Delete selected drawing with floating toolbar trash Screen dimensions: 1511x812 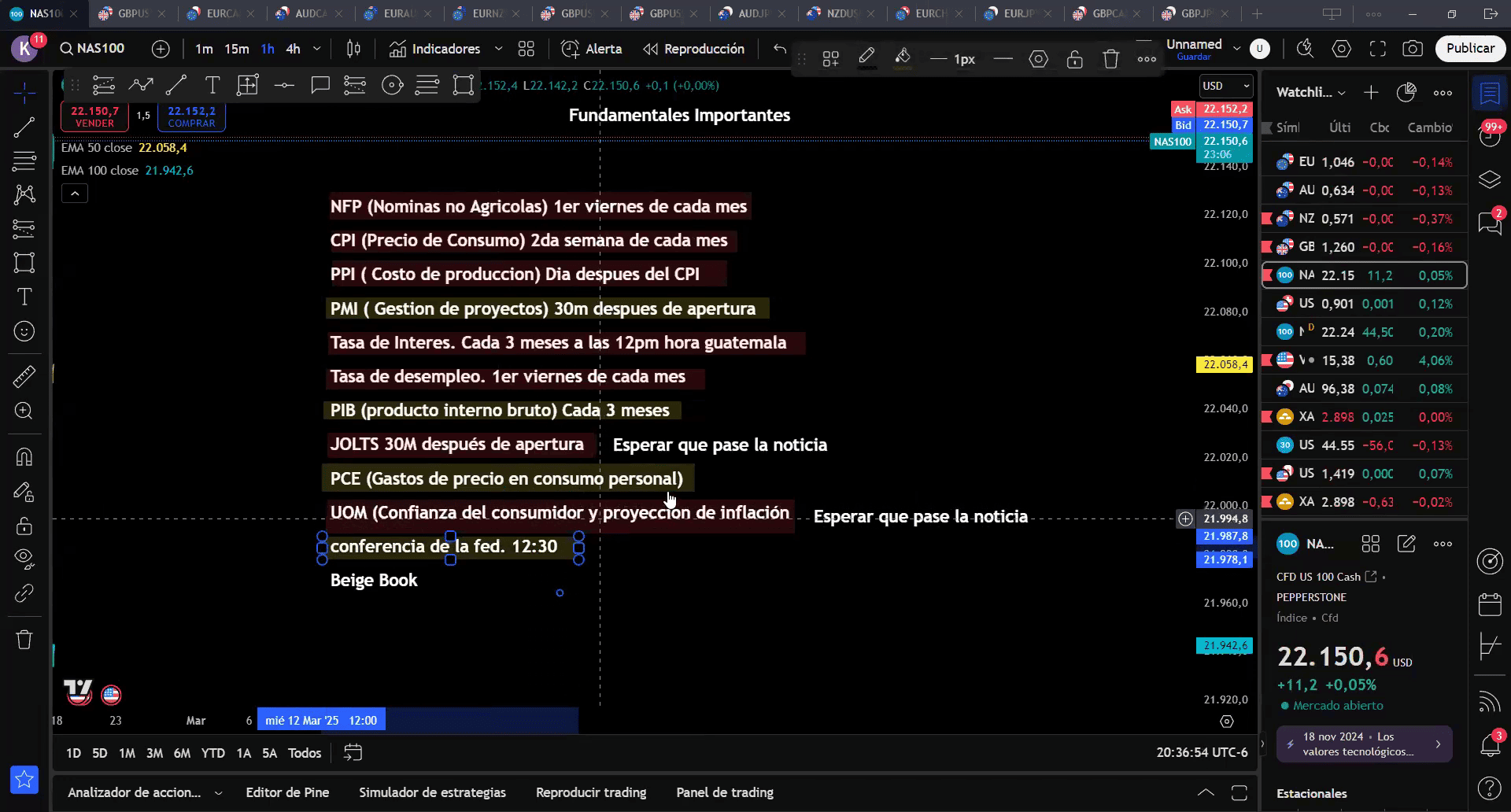1110,59
